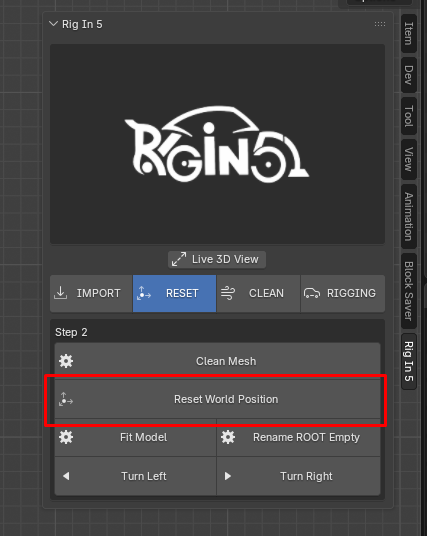427x536 pixels.
Task: Collapse the Rig In 5 panel chevron
Action: (53, 24)
